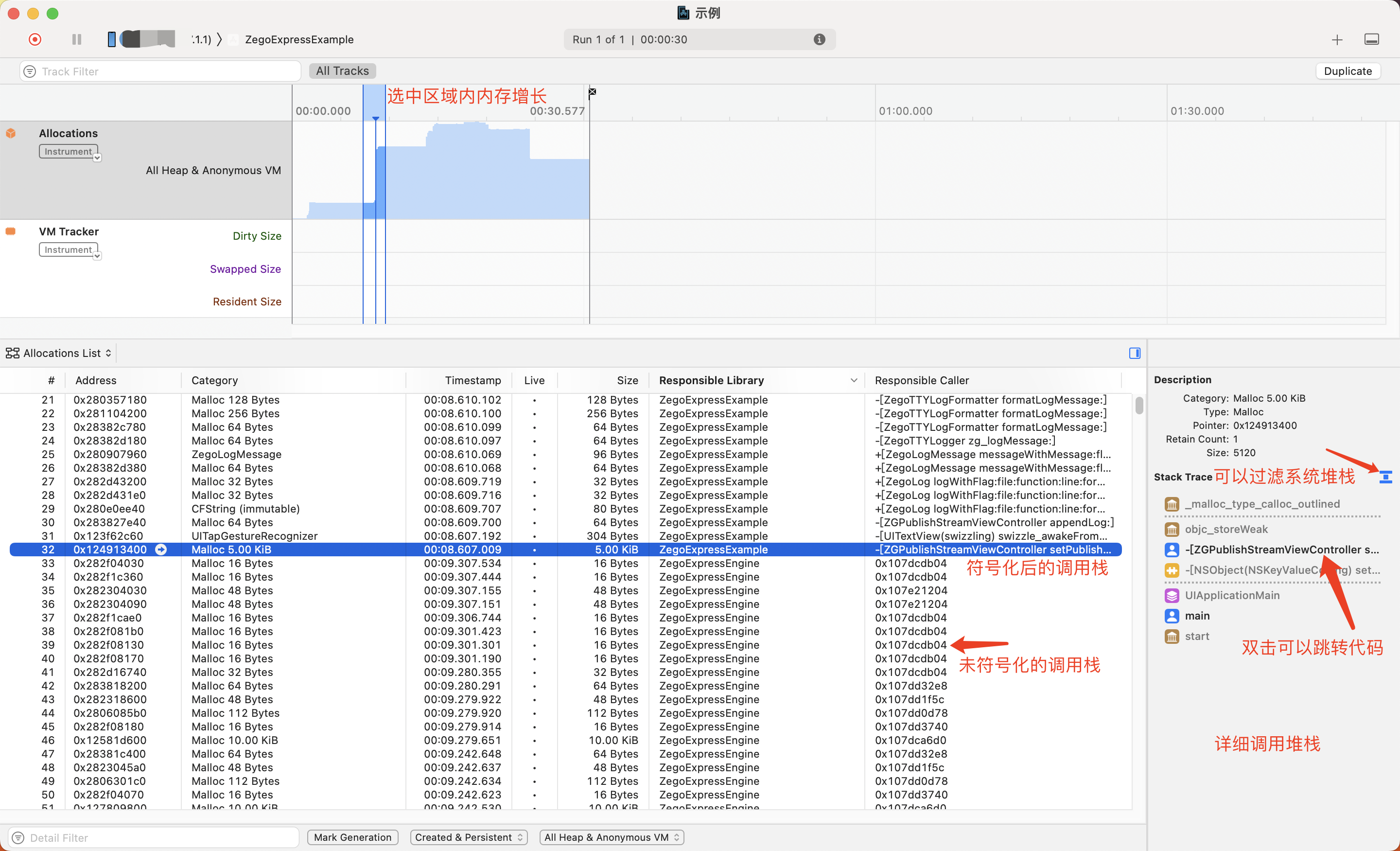Screen dimensions: 1400x851
Task: Click the pause playback button
Action: [75, 39]
